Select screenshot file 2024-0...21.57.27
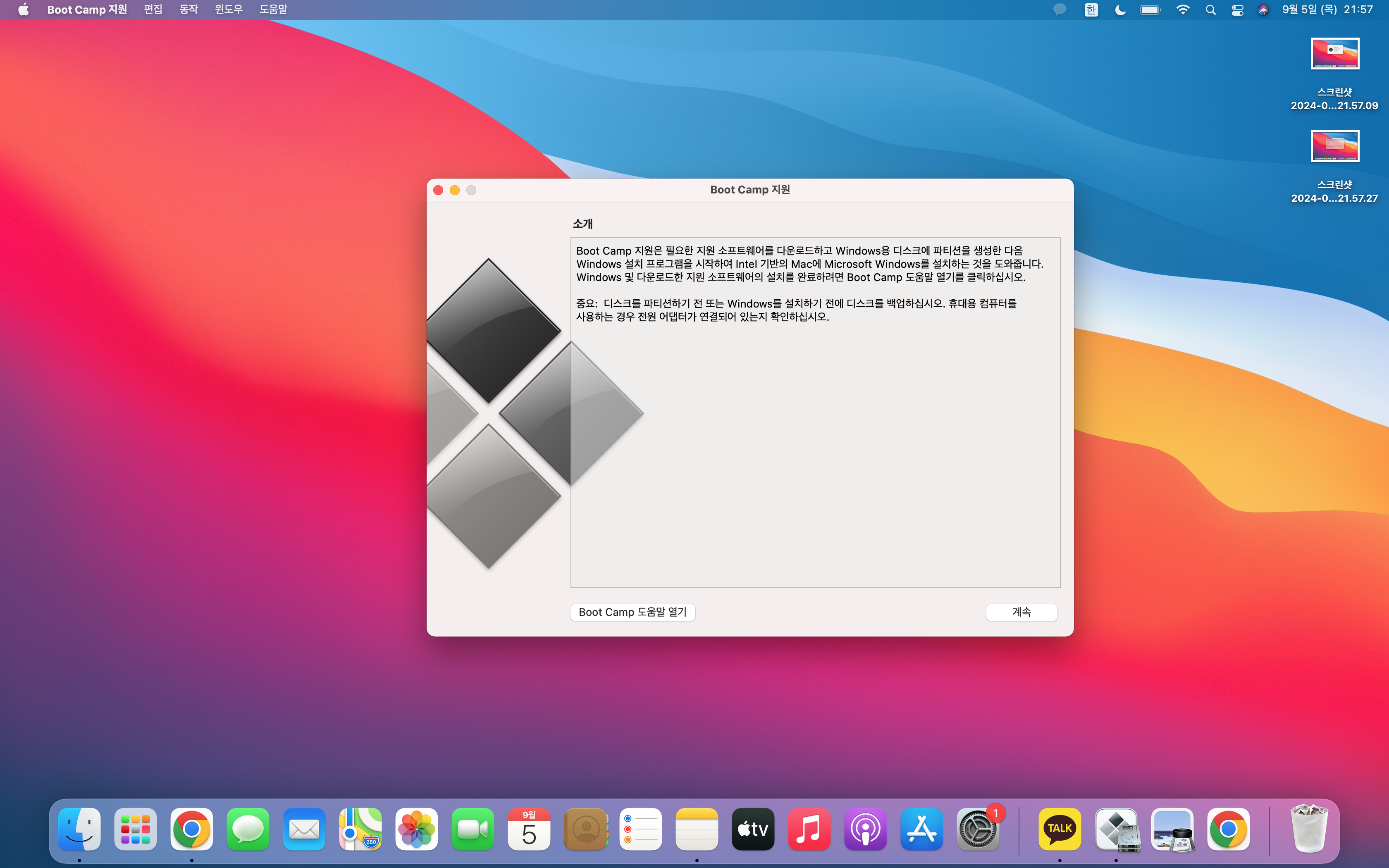The width and height of the screenshot is (1389, 868). [1334, 167]
